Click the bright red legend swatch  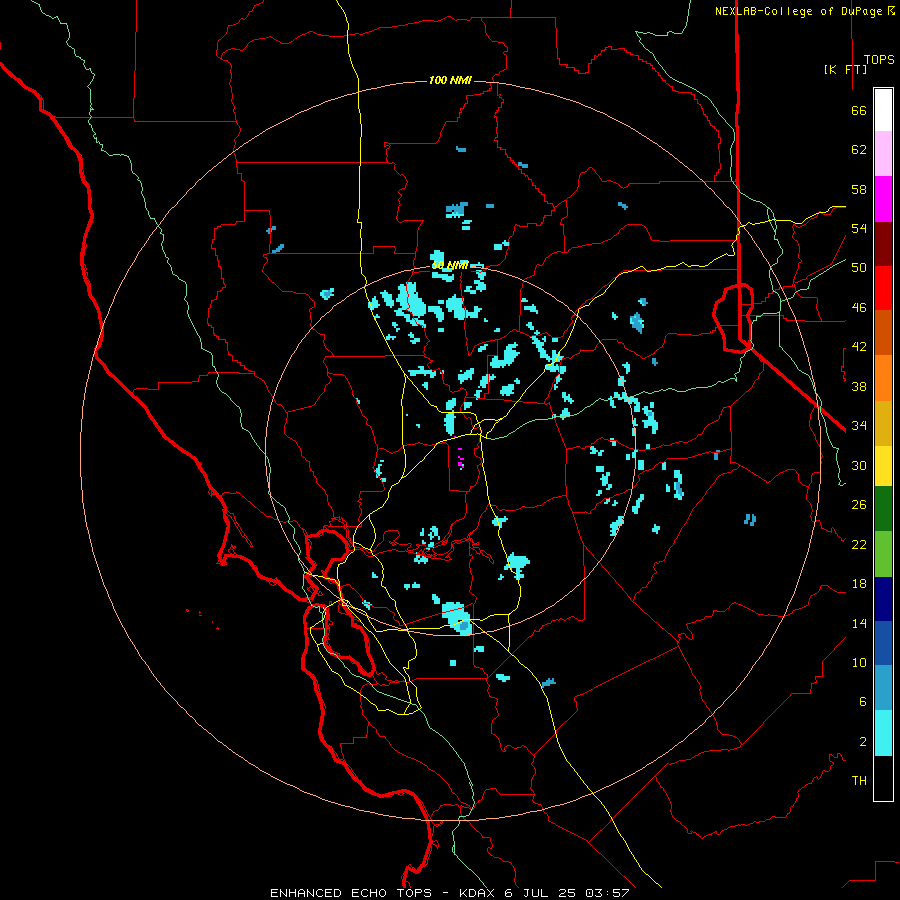tap(883, 288)
